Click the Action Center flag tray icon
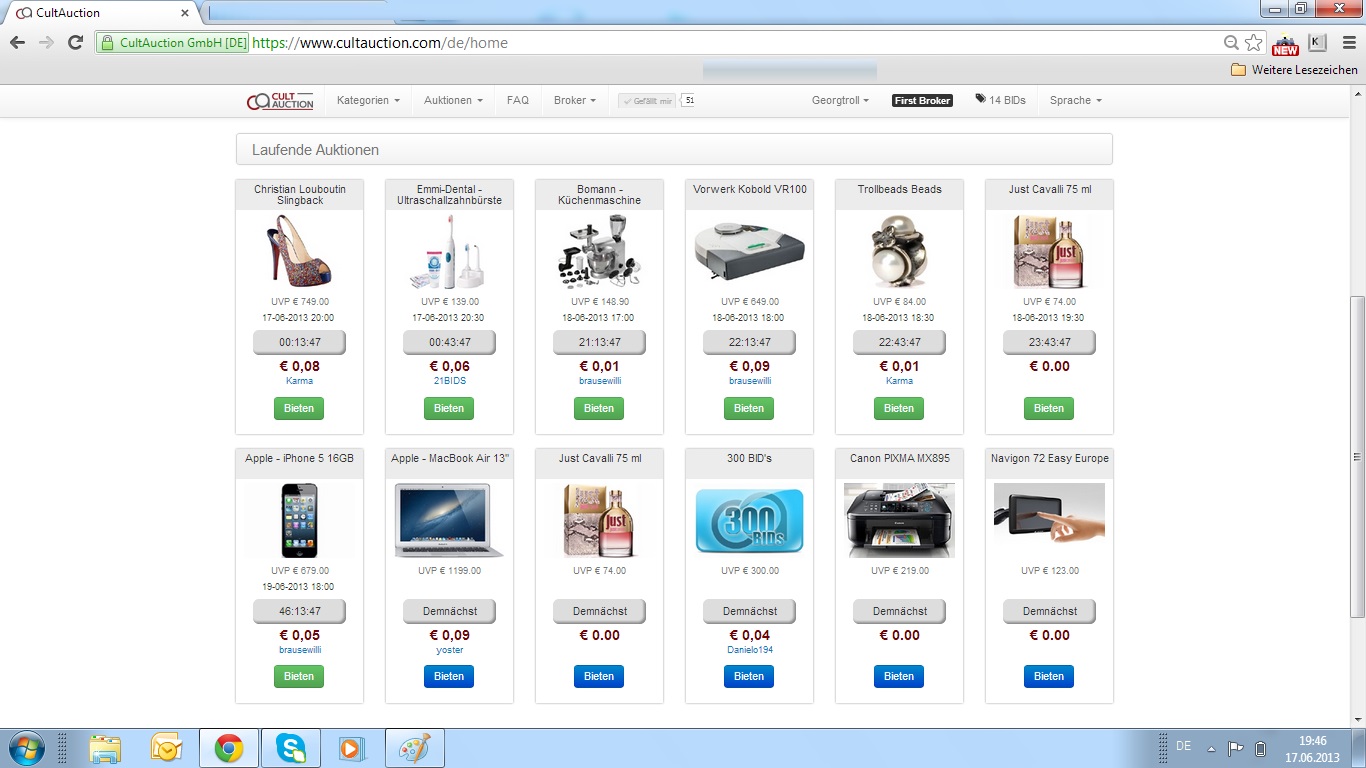The image size is (1366, 768). [1236, 748]
